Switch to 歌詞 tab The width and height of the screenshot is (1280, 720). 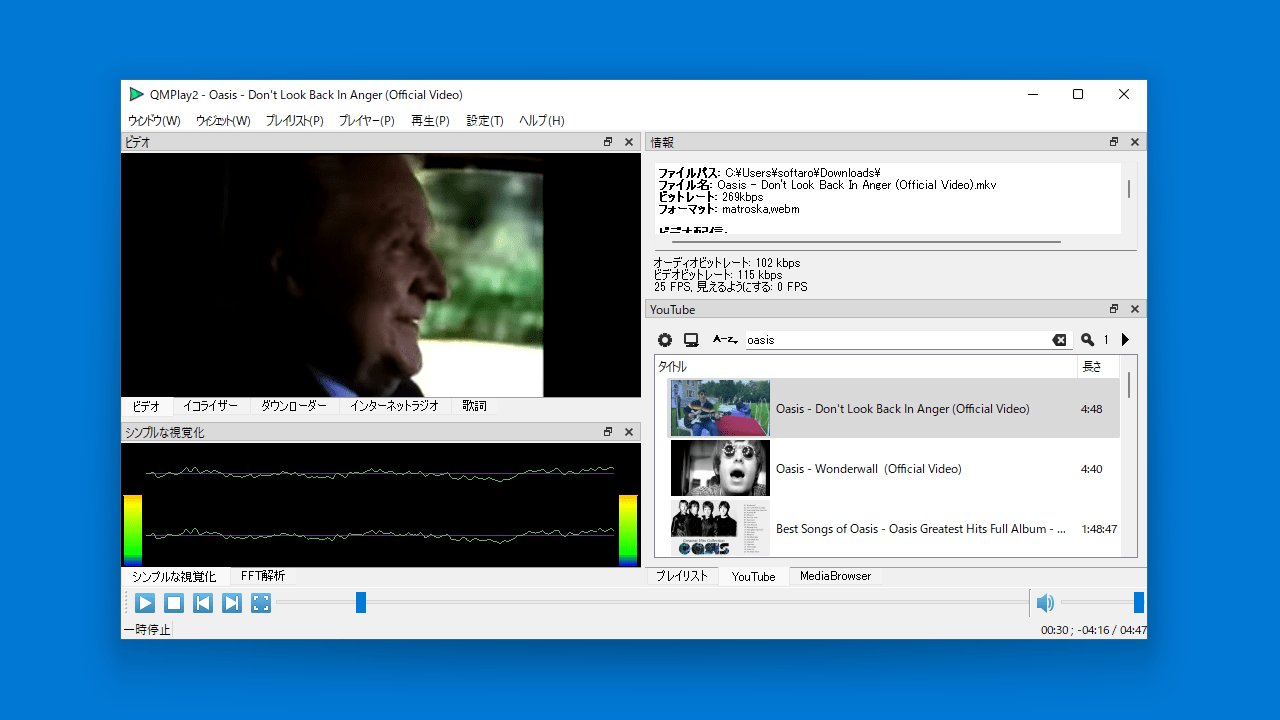click(x=474, y=406)
